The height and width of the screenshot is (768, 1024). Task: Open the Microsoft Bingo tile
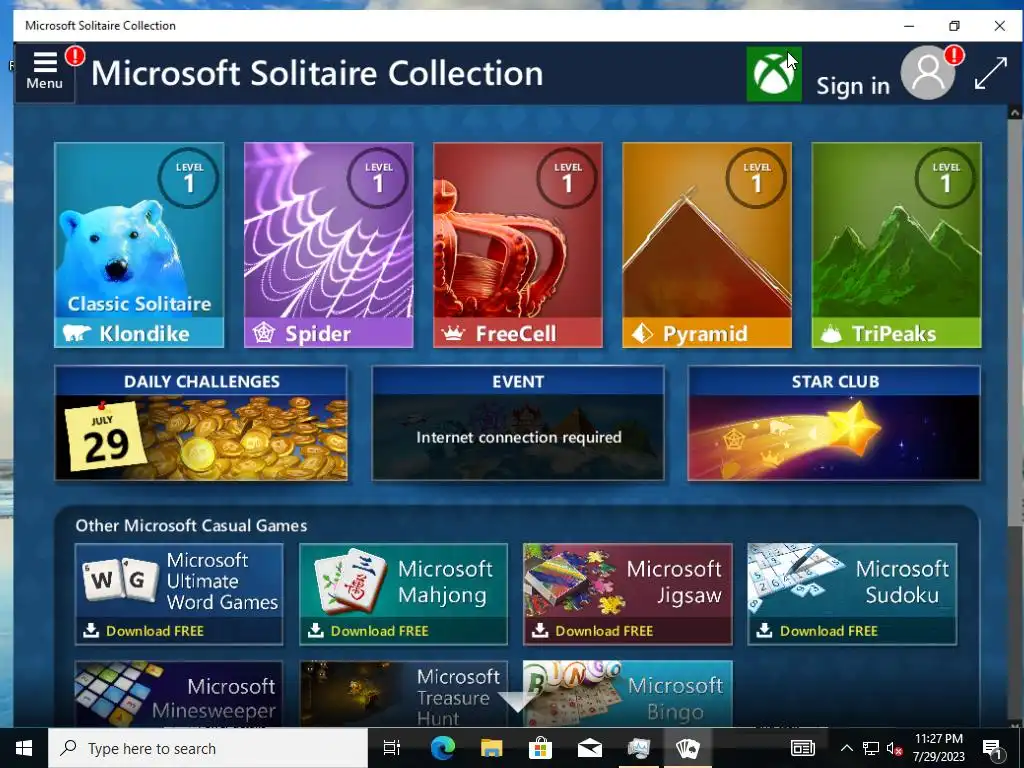(x=628, y=694)
